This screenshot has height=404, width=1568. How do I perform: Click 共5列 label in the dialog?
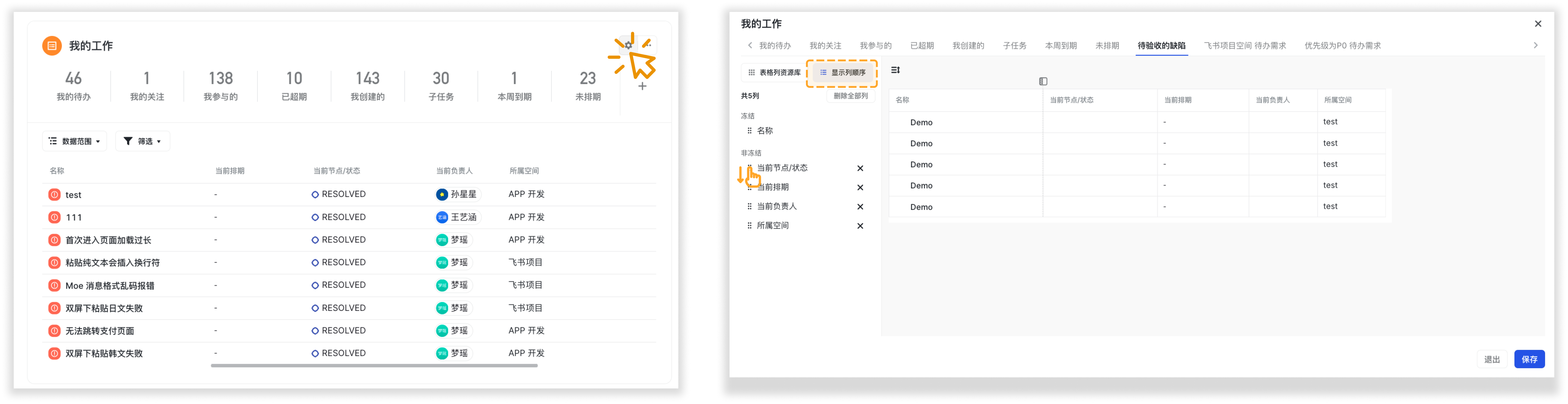[750, 96]
